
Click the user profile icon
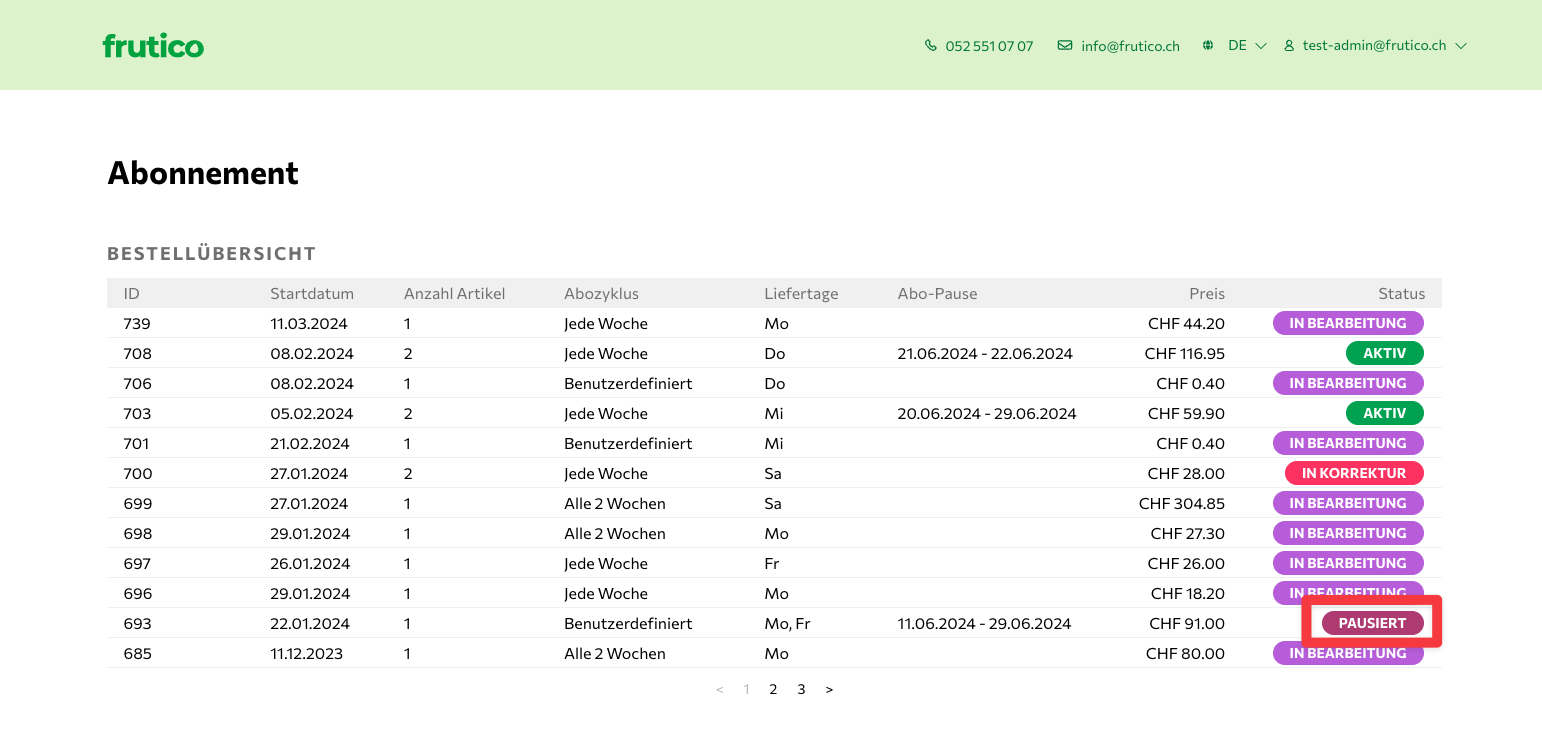point(1289,46)
